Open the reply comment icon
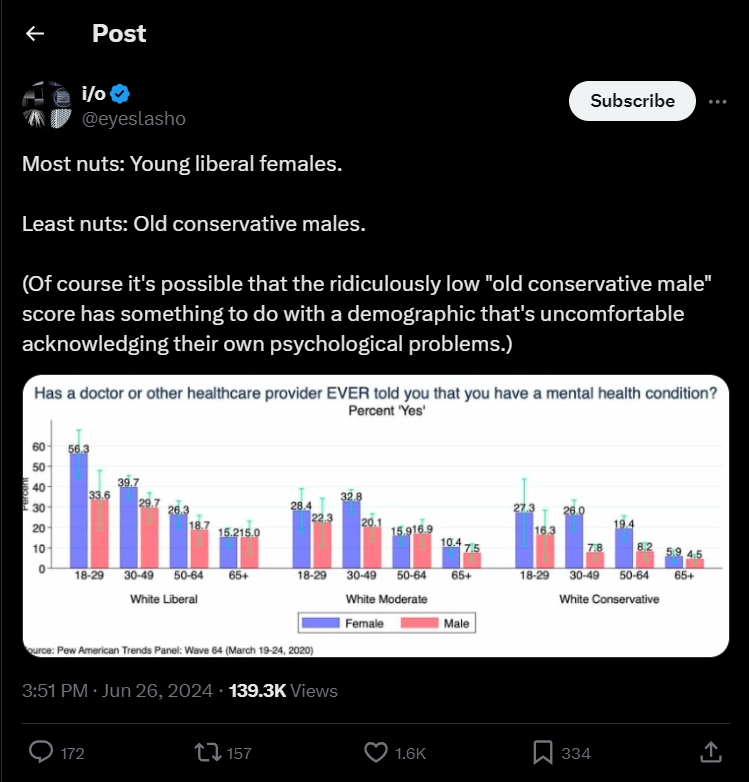This screenshot has width=749, height=782. click(x=41, y=752)
